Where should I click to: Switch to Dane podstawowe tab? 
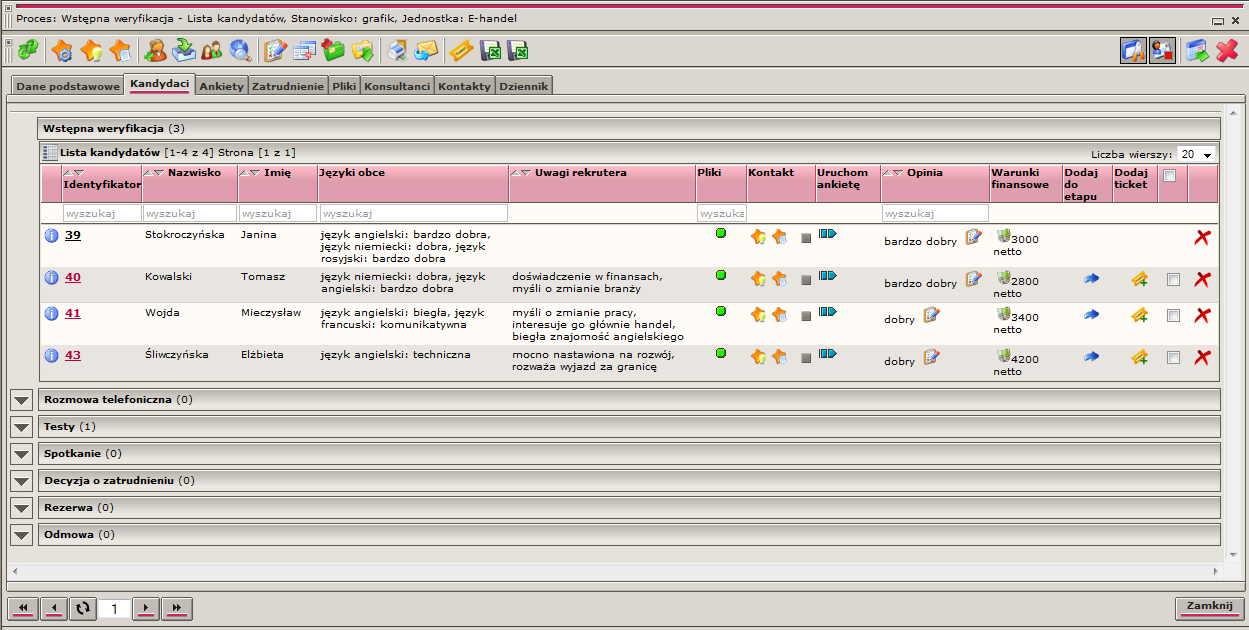coord(68,86)
